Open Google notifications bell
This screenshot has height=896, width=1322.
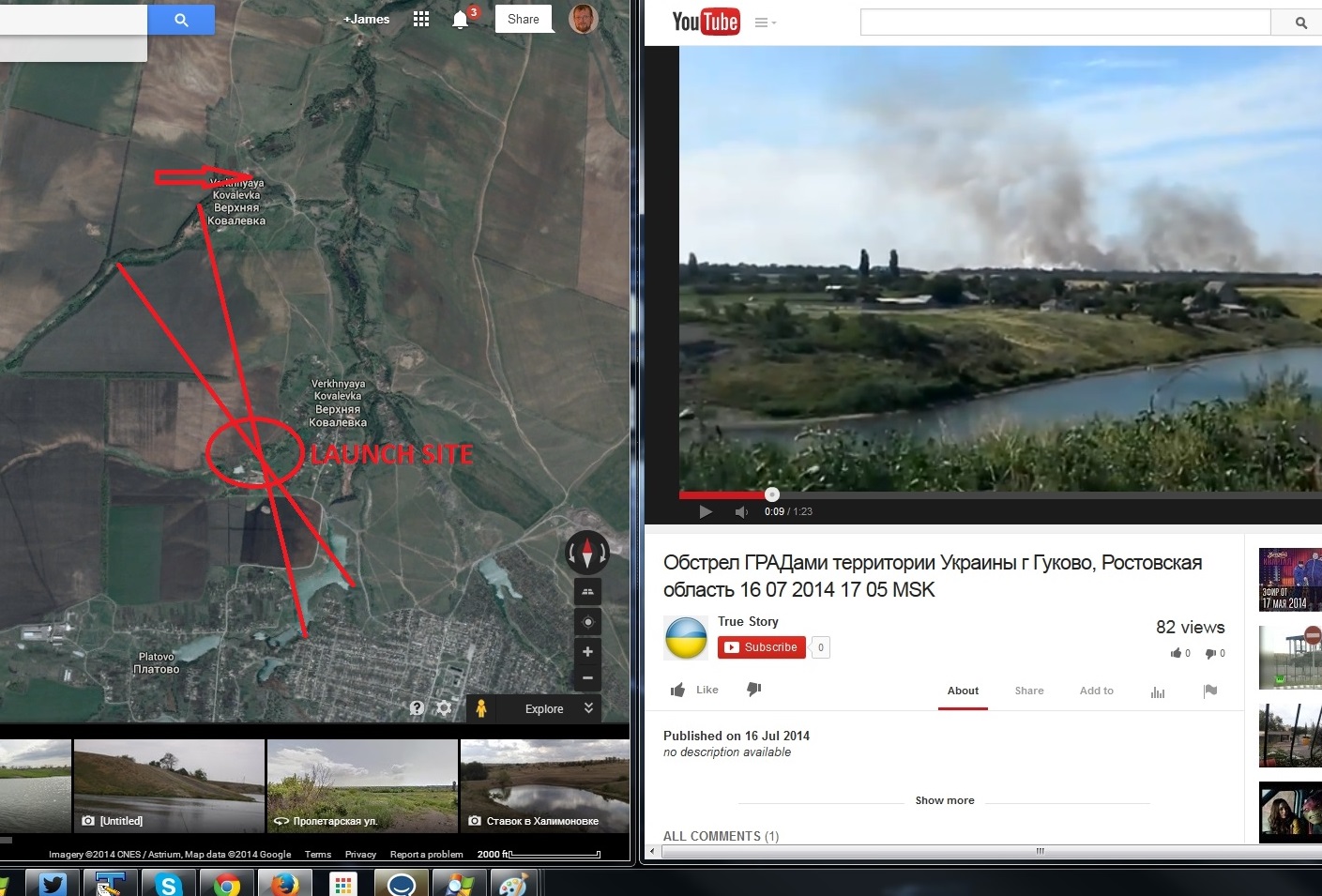point(460,20)
